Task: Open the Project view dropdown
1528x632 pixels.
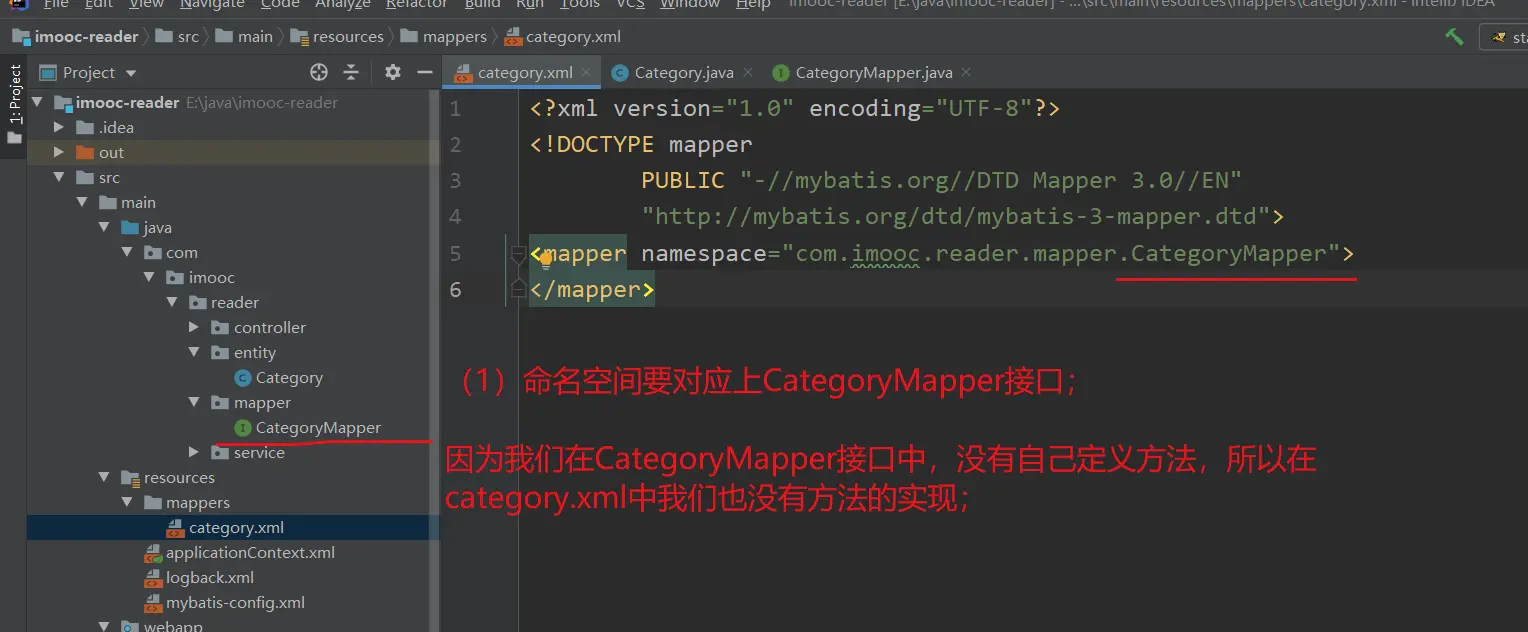Action: 131,73
